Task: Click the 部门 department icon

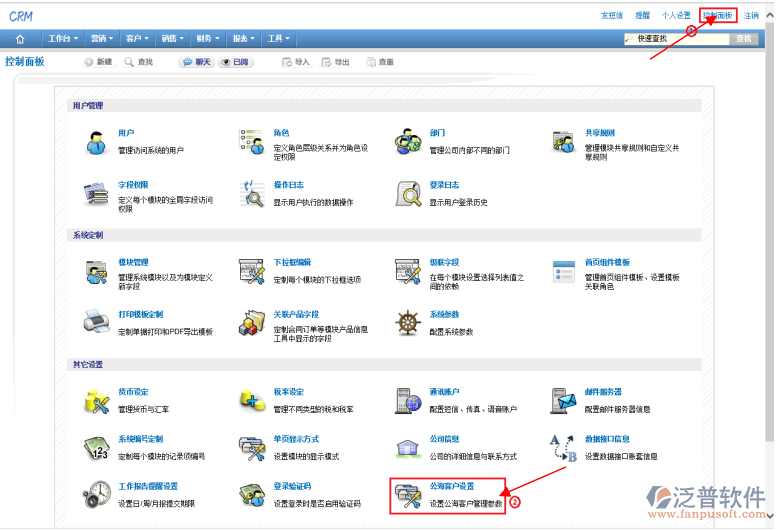Action: point(408,142)
